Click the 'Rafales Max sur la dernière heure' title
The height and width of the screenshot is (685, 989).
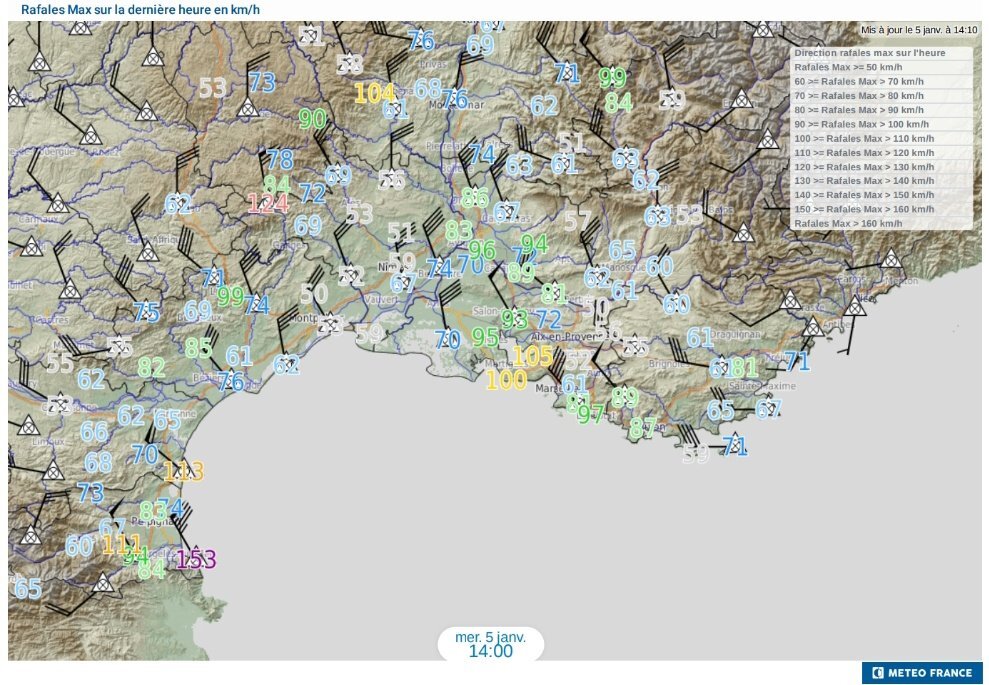140,9
